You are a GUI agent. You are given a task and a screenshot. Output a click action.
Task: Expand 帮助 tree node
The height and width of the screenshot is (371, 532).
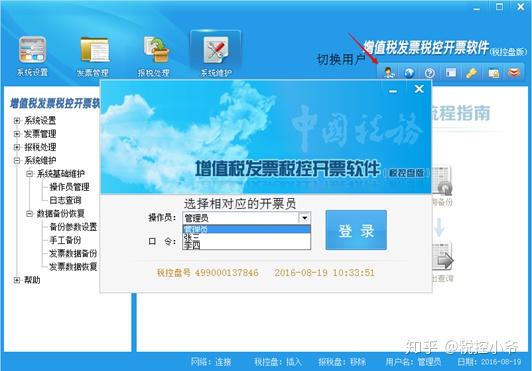(17, 280)
